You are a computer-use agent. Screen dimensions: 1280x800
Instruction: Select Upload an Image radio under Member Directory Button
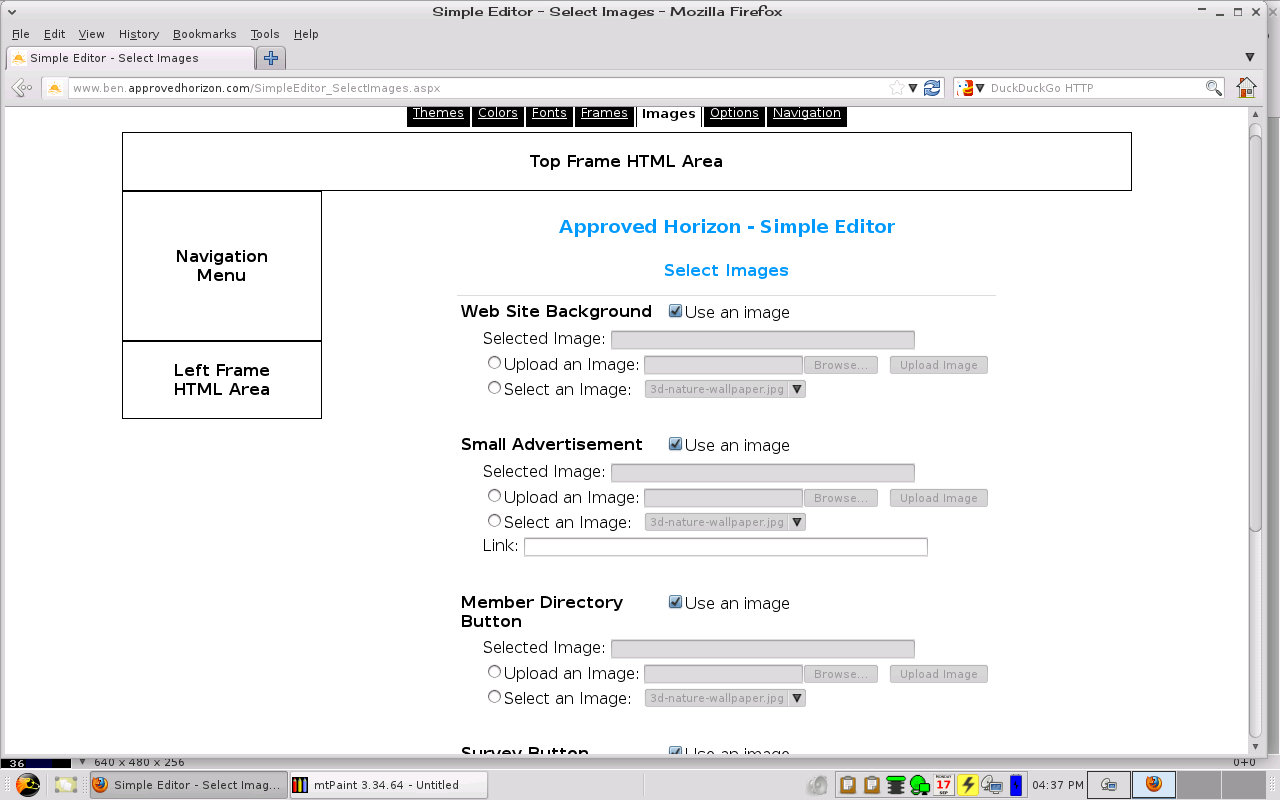(494, 672)
